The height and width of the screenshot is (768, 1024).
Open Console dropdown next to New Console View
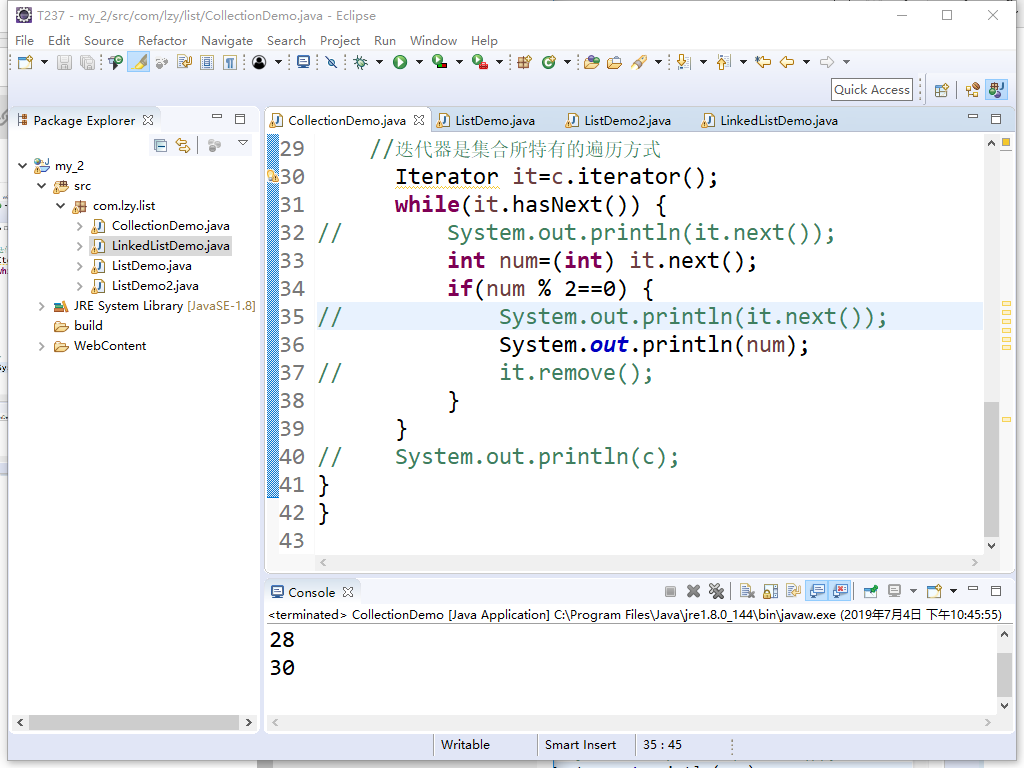tap(953, 592)
